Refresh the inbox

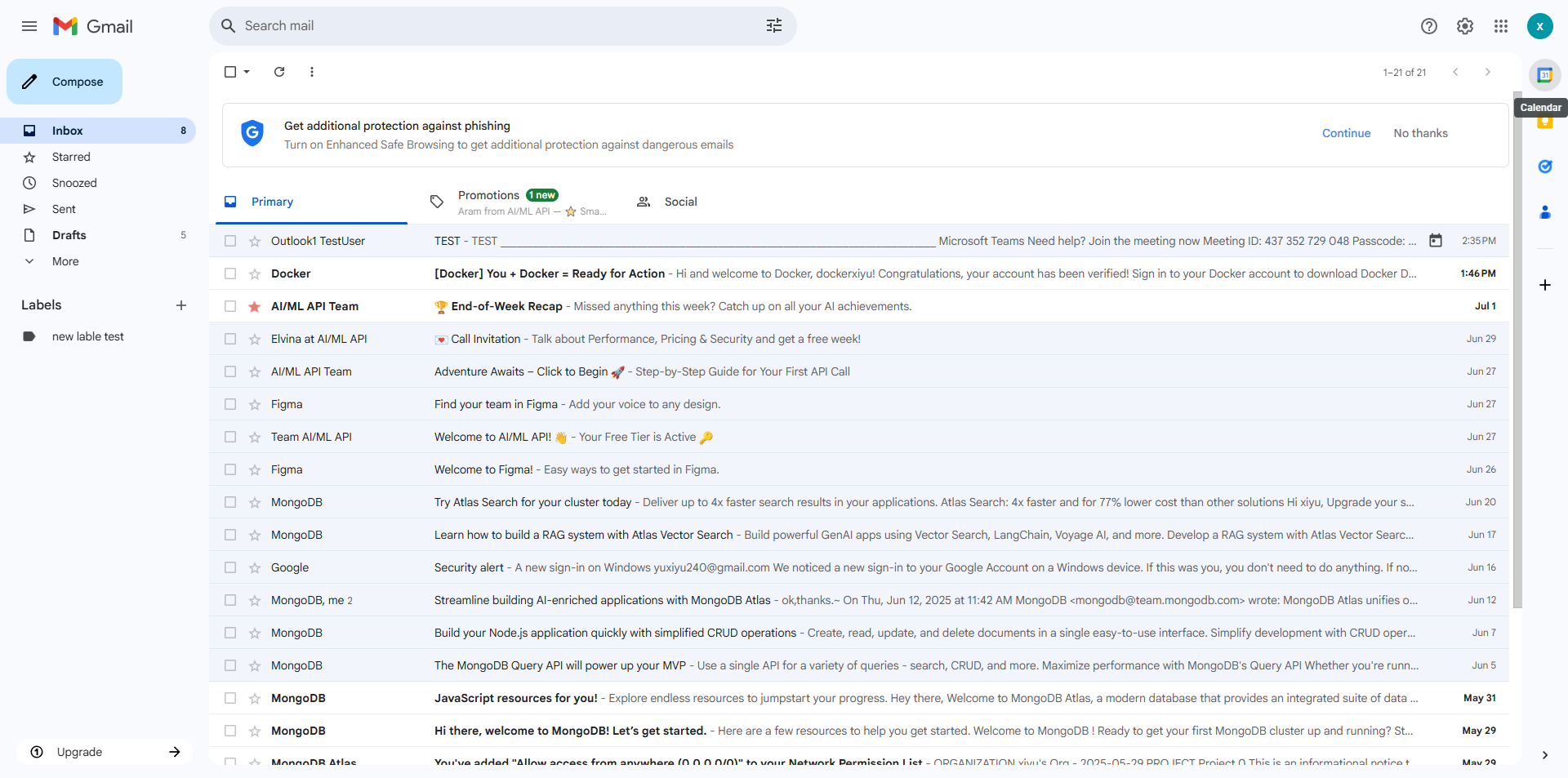click(279, 72)
